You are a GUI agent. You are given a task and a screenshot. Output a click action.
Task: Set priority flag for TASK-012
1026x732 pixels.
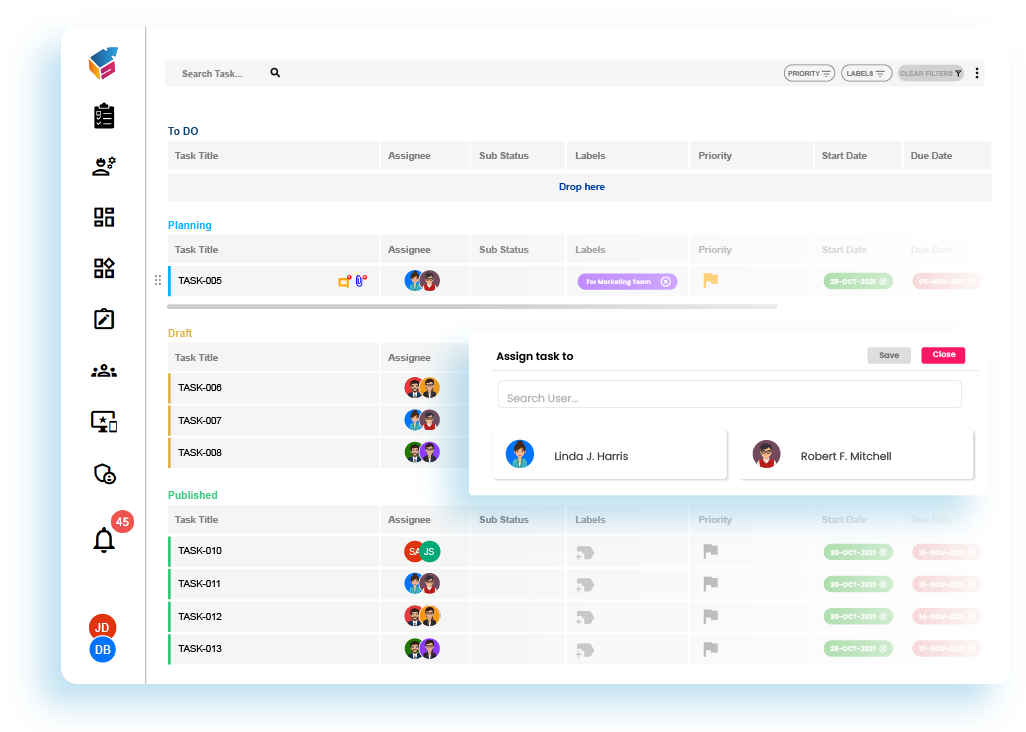click(x=711, y=616)
